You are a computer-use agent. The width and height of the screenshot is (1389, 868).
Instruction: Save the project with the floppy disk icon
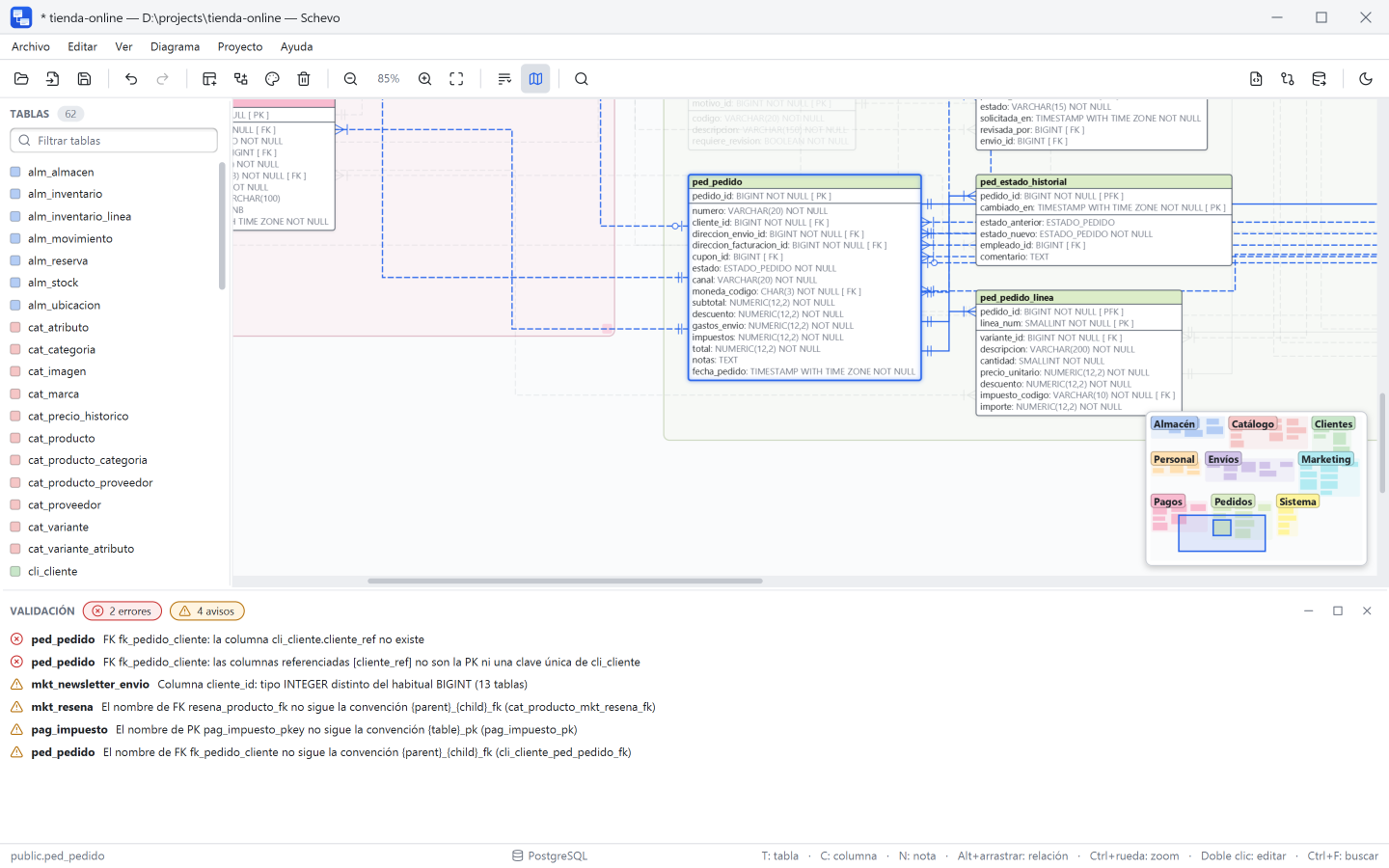coord(85,79)
